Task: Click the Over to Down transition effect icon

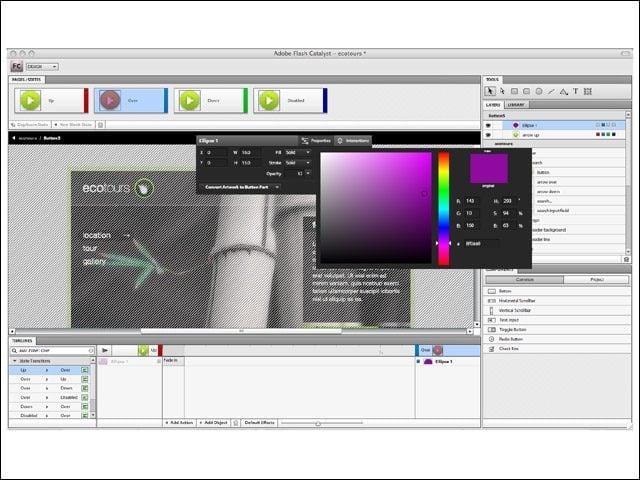Action: tap(84, 388)
